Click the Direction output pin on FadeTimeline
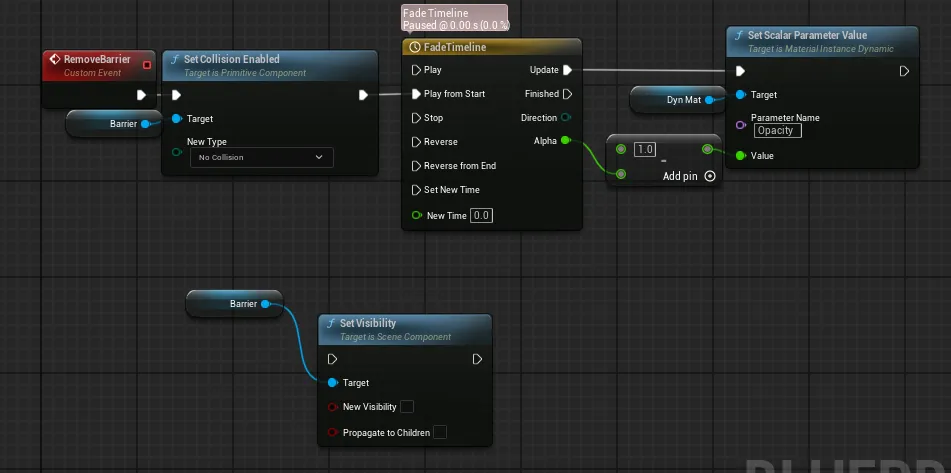 click(x=565, y=118)
